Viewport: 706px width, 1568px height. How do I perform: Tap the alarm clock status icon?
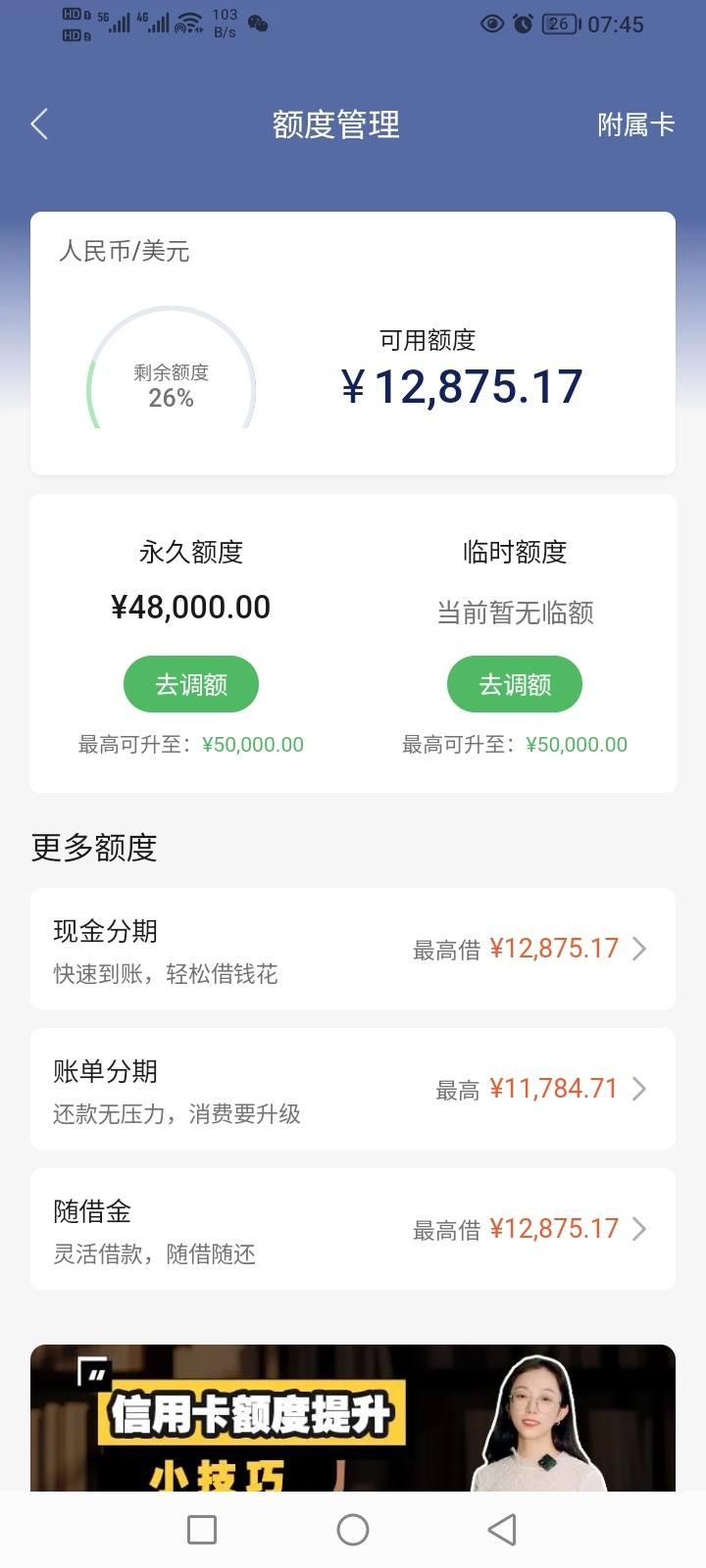pos(523,24)
